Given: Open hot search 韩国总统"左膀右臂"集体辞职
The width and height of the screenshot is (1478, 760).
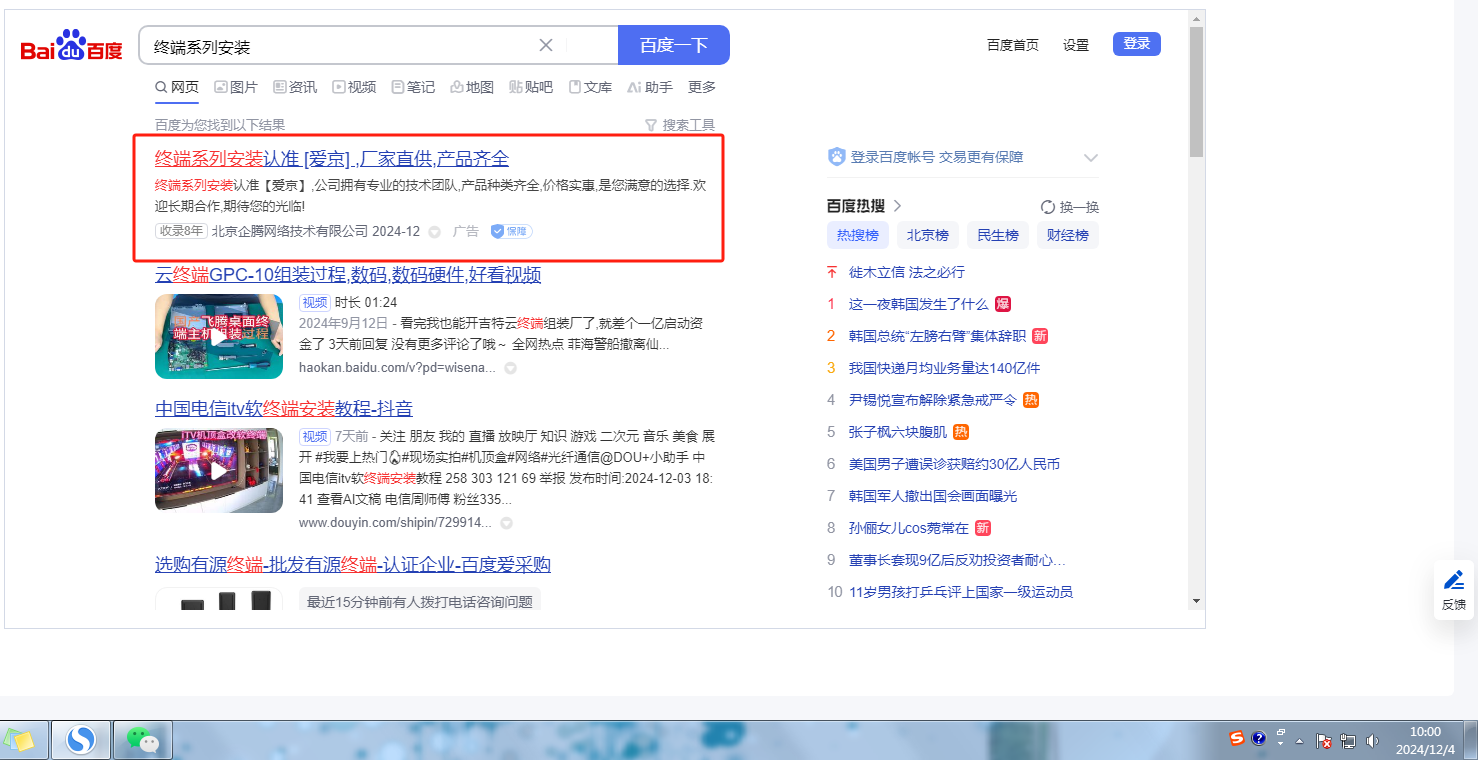Looking at the screenshot, I should point(937,336).
